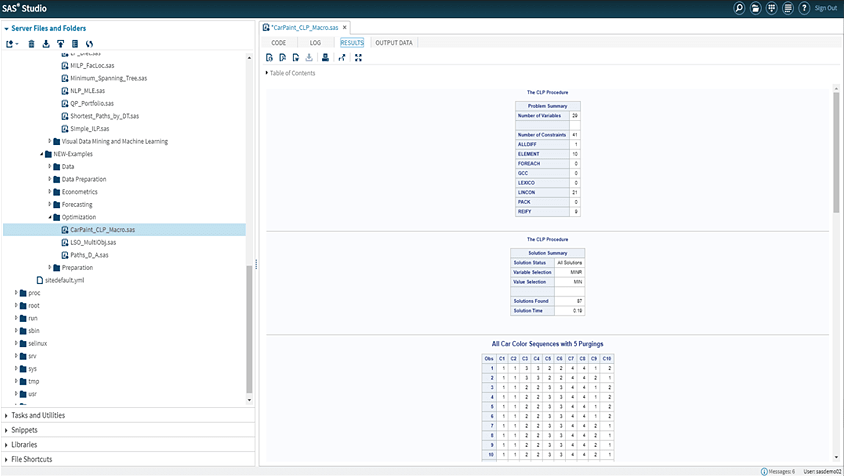The image size is (844, 476).
Task: Open the new file dropdown arrow
Action: [x=17, y=44]
